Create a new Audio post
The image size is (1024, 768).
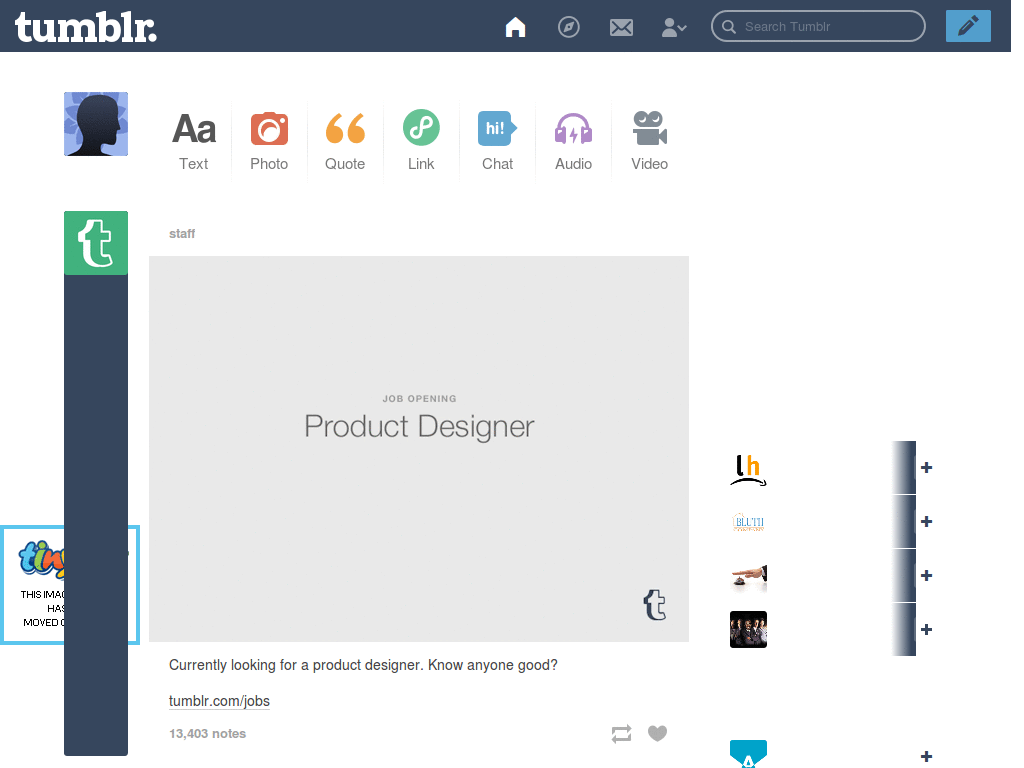[x=573, y=141]
